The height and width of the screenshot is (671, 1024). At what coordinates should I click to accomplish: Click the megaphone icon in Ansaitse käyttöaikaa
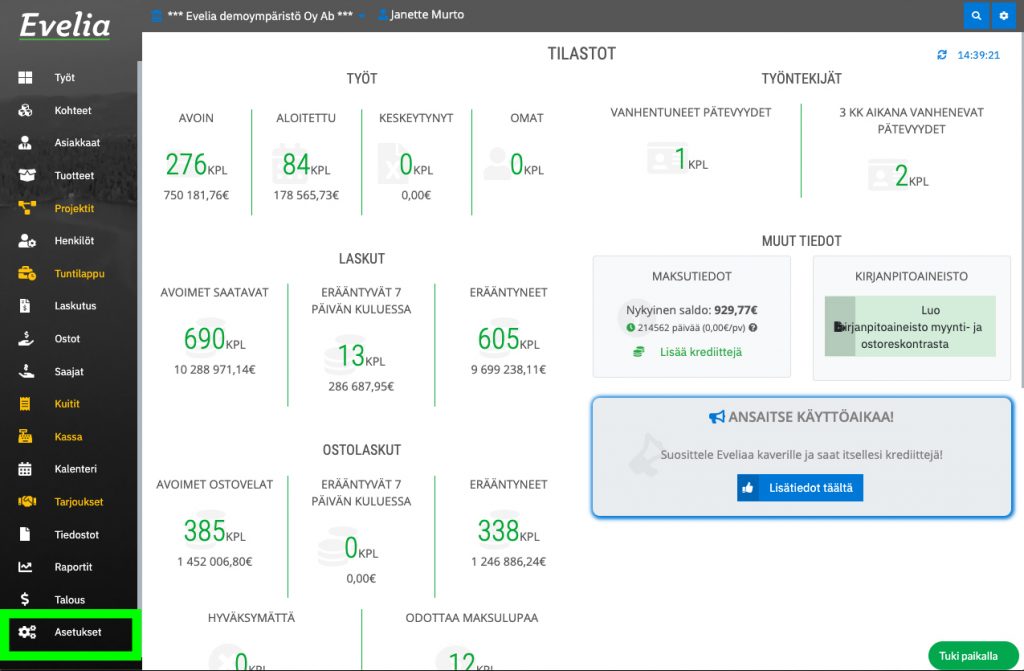[716, 417]
